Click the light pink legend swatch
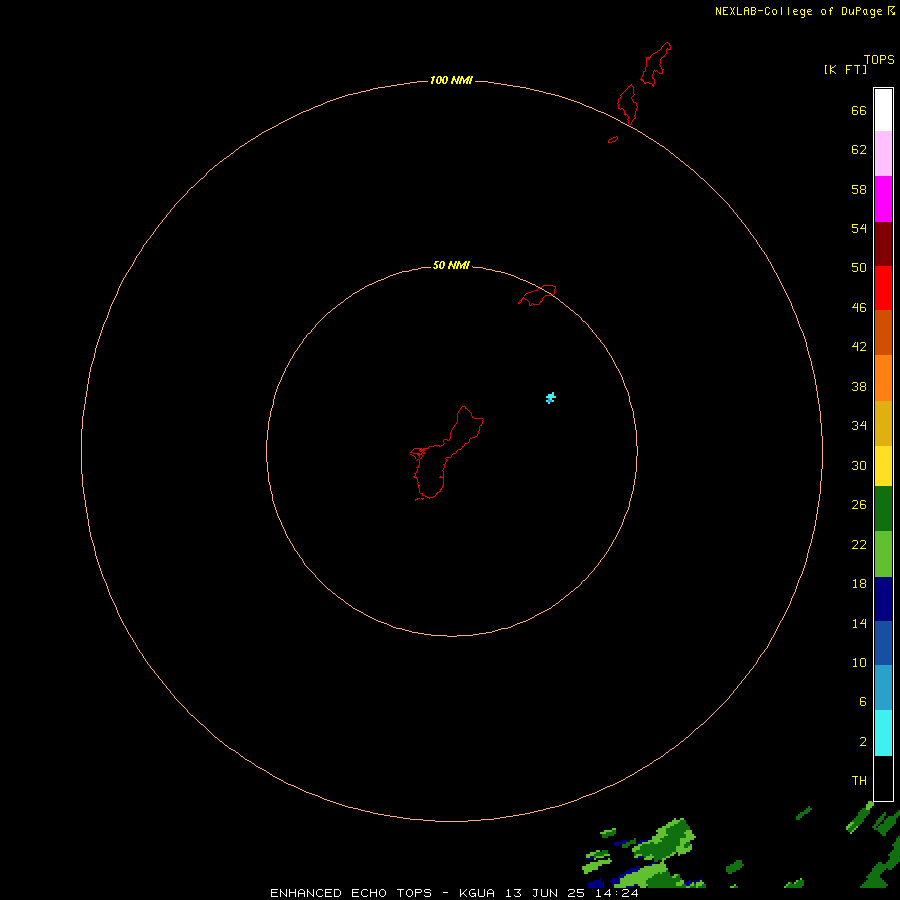Viewport: 900px width, 900px height. 883,153
